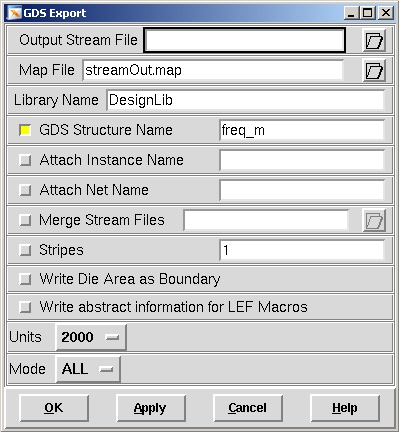The height and width of the screenshot is (432, 399).
Task: Enable the Stripes checkbox
Action: click(25, 250)
